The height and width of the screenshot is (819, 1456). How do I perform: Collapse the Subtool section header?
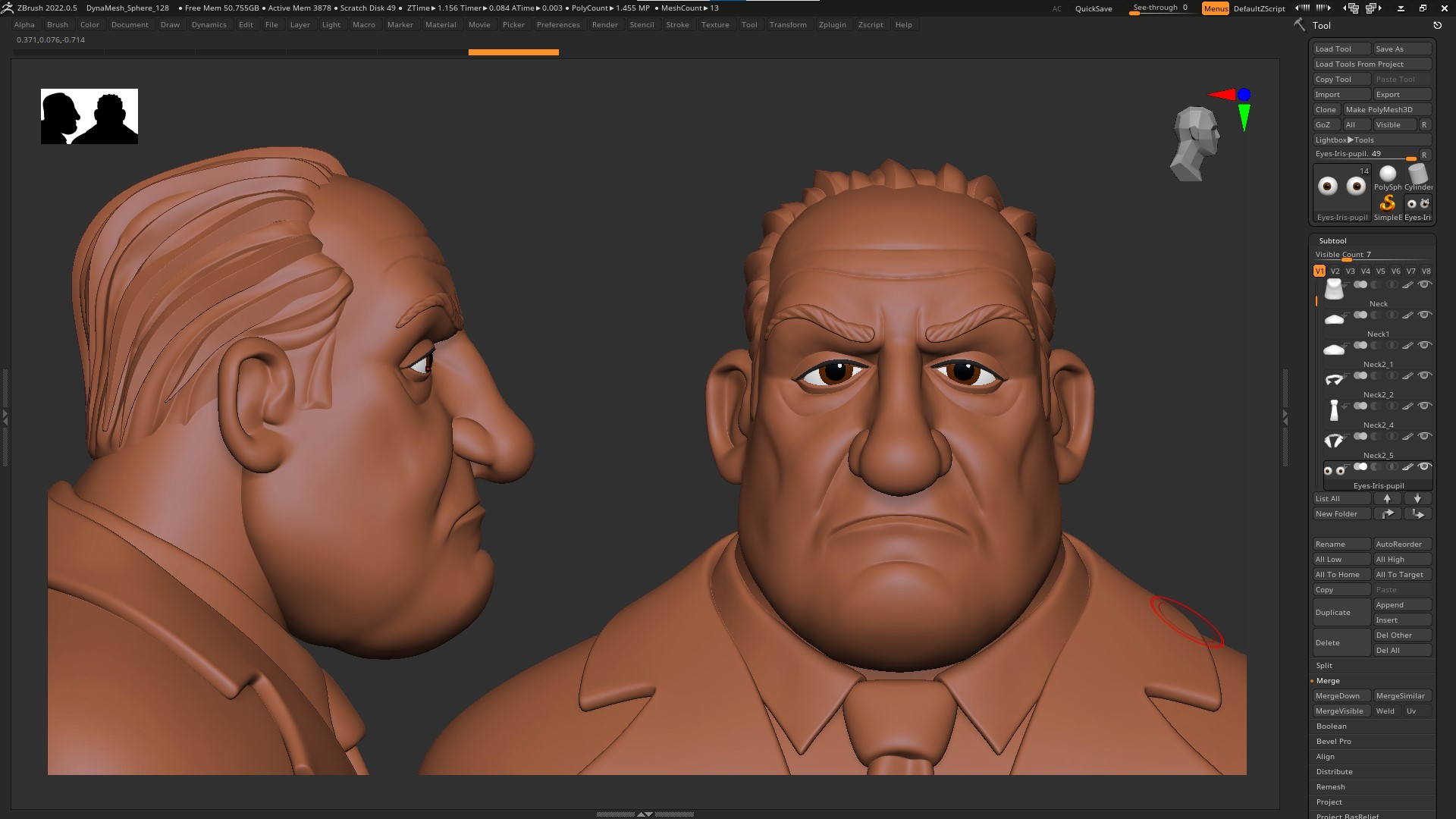(1332, 240)
